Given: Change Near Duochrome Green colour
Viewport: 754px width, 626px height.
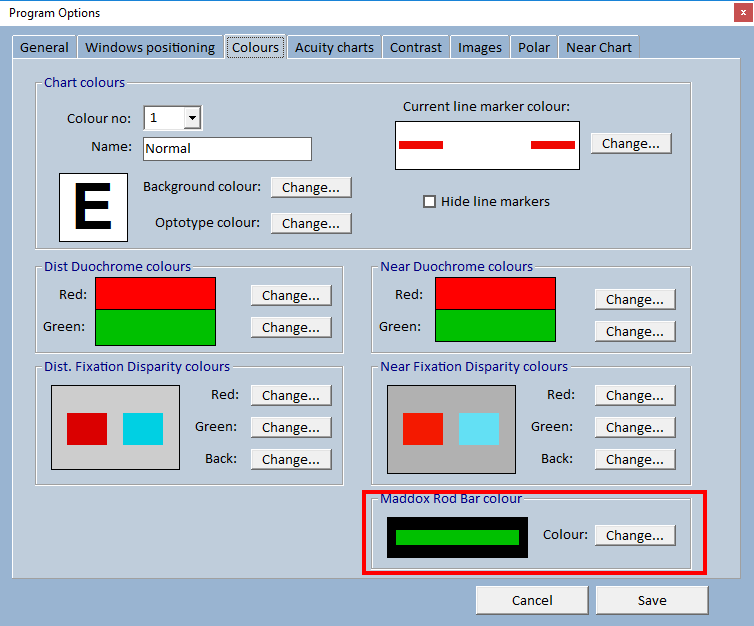Looking at the screenshot, I should [x=635, y=331].
